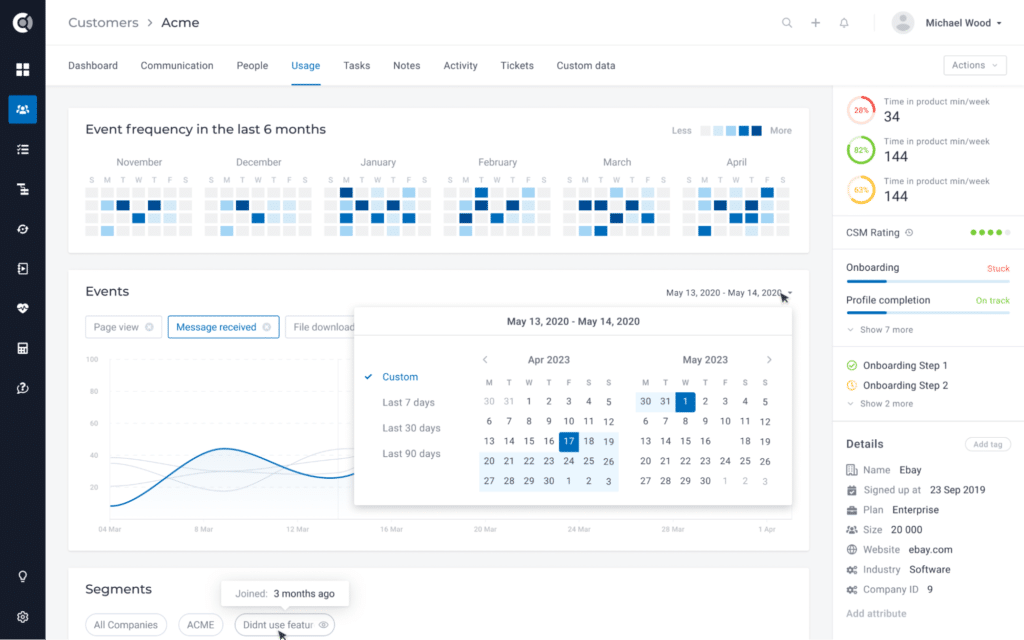Click the lightbulb icon in sidebar
Image resolution: width=1024 pixels, height=640 pixels.
click(22, 577)
